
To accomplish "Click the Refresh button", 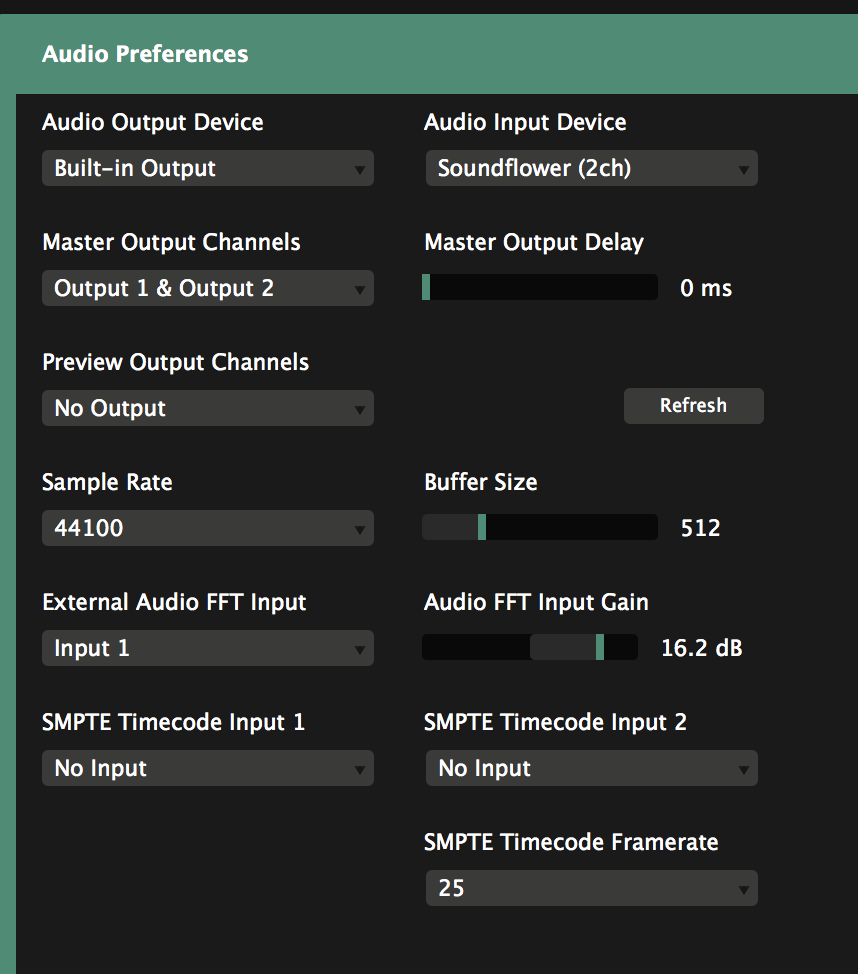I will (x=693, y=406).
